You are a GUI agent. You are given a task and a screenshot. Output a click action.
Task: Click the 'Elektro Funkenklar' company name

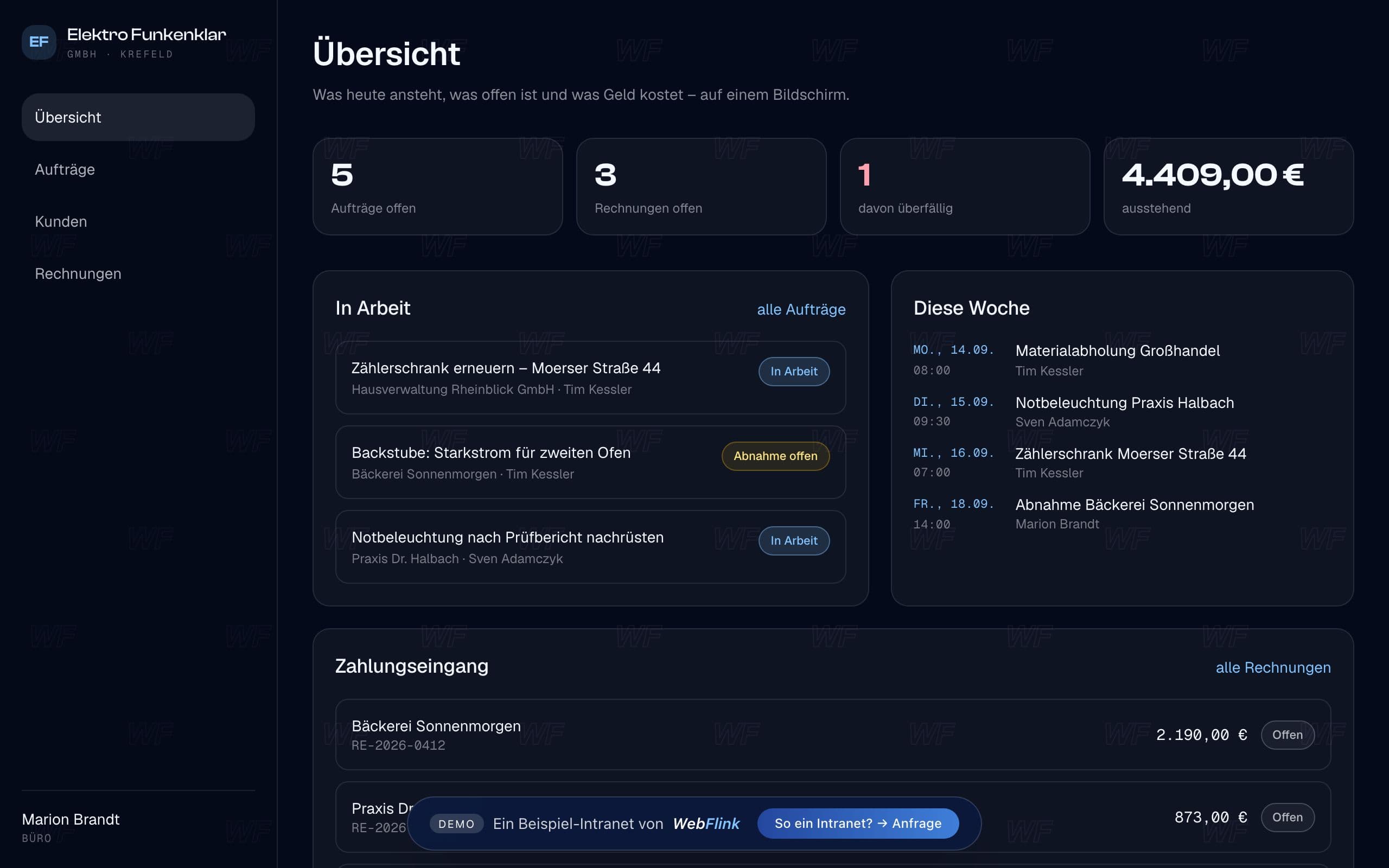click(146, 34)
